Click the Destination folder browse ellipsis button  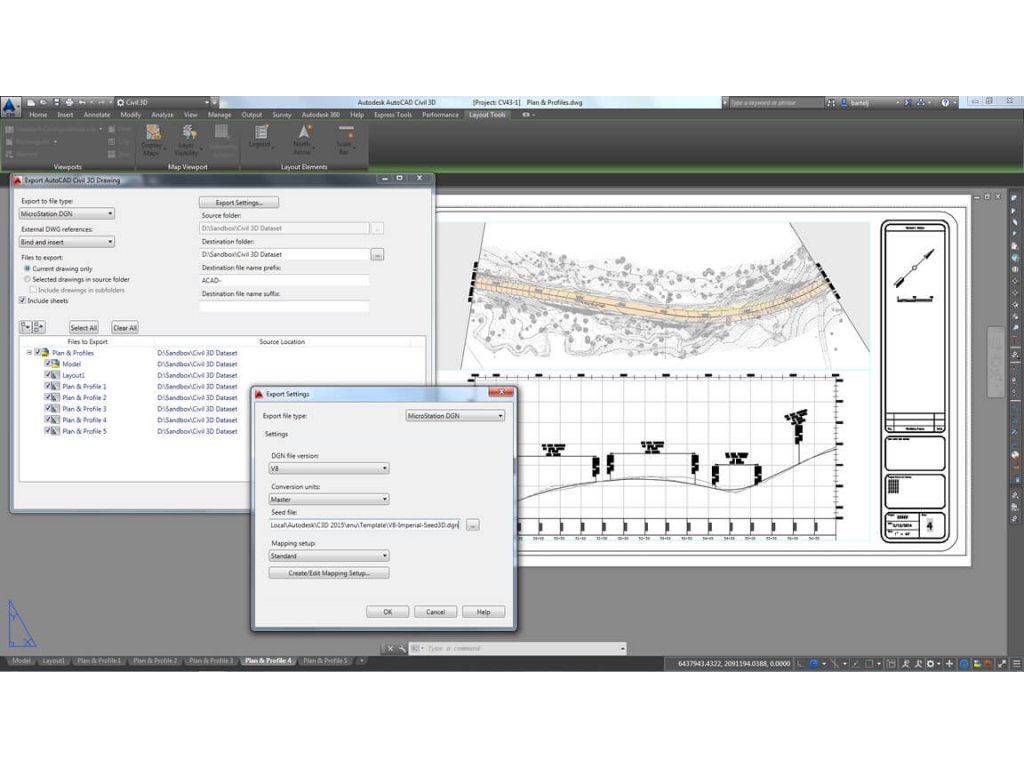coord(377,255)
